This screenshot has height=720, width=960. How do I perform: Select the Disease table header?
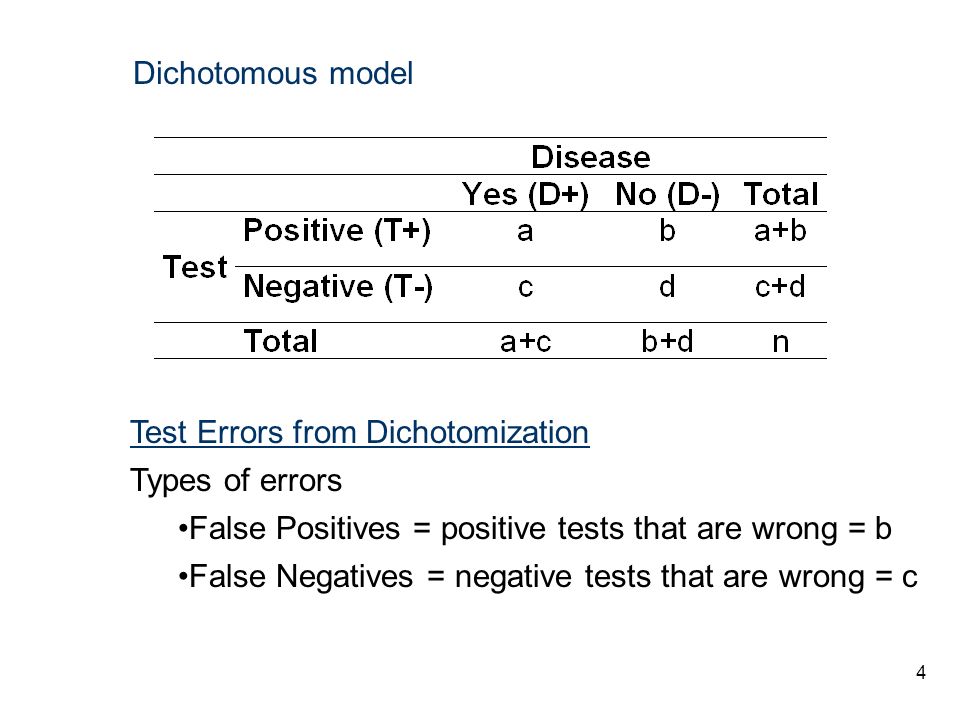(591, 157)
